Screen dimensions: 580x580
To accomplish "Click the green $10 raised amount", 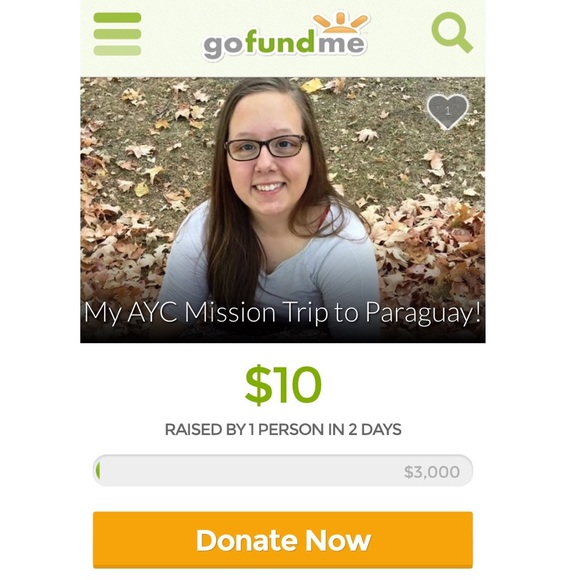I will [x=283, y=385].
